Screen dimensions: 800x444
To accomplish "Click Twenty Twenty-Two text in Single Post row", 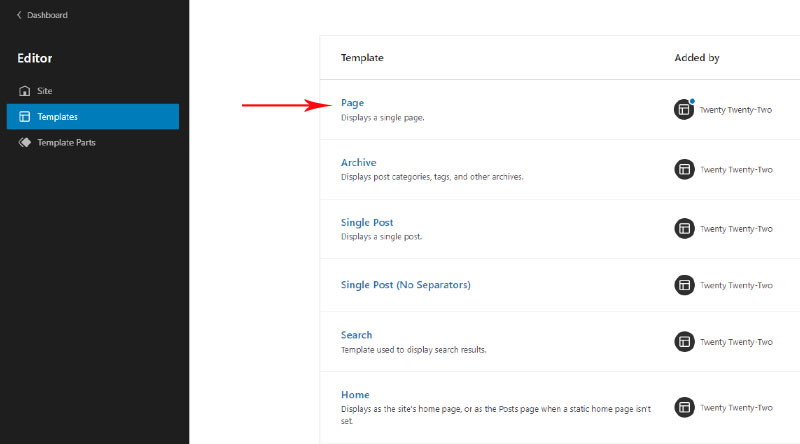I will pyautogui.click(x=736, y=229).
